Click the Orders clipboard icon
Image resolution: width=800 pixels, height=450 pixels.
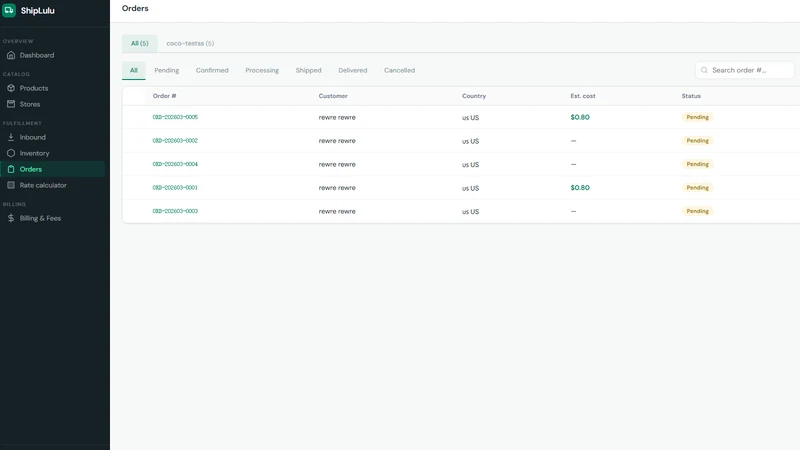(x=11, y=169)
